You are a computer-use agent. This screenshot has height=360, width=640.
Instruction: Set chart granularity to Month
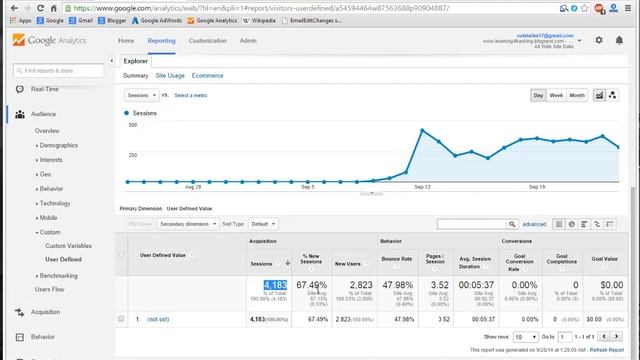point(577,95)
